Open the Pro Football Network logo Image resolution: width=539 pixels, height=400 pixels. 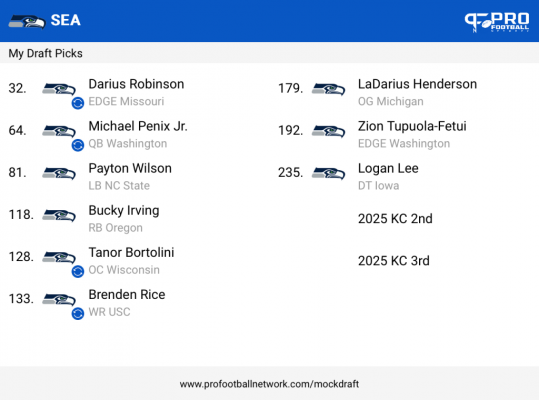coord(497,22)
